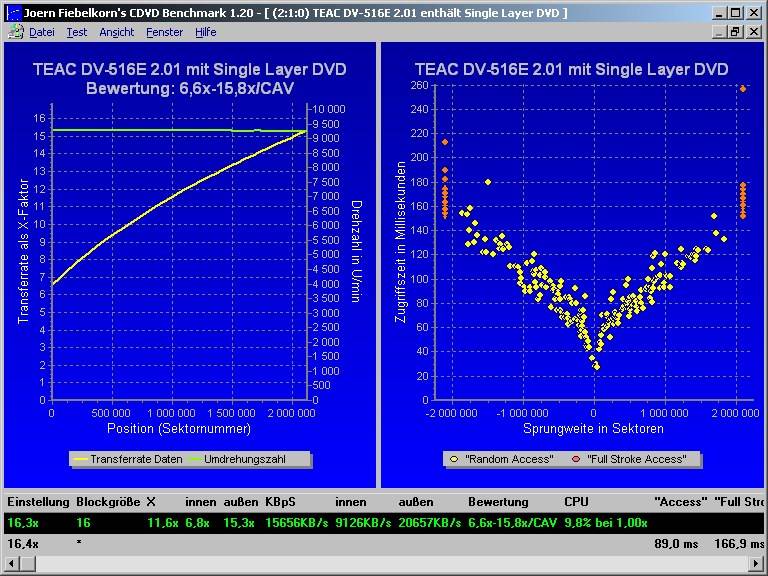
Task: Click the CPU column header
Action: tap(576, 502)
